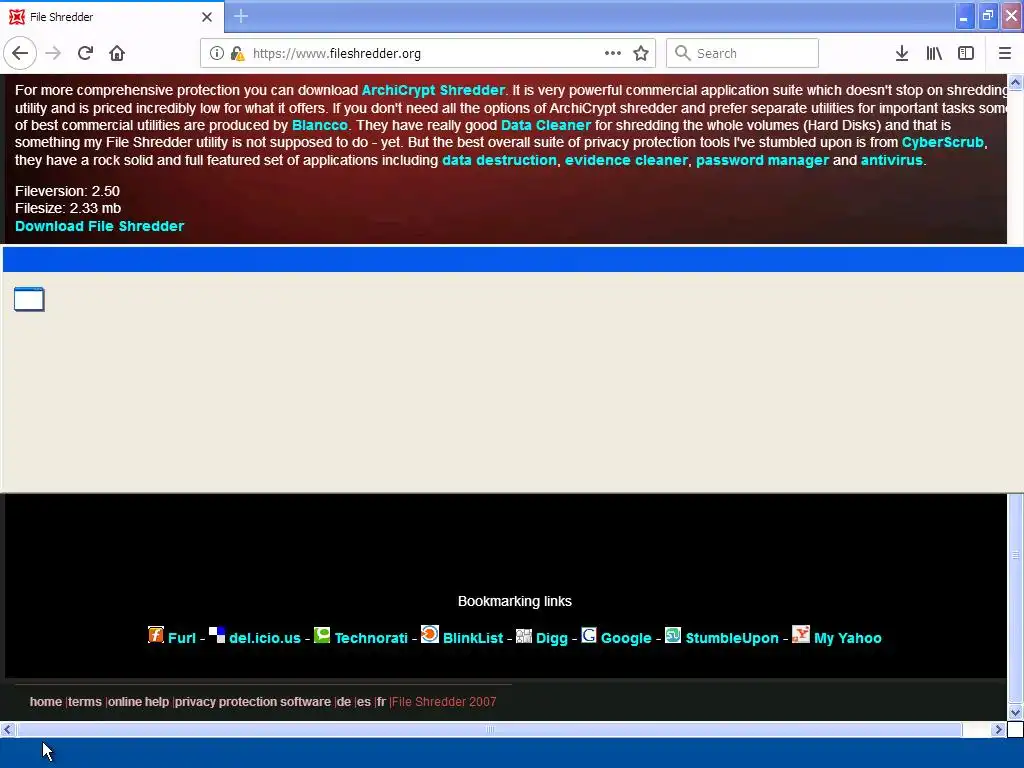Open the antivirus link
Screen dimensions: 1024x768
click(x=891, y=160)
